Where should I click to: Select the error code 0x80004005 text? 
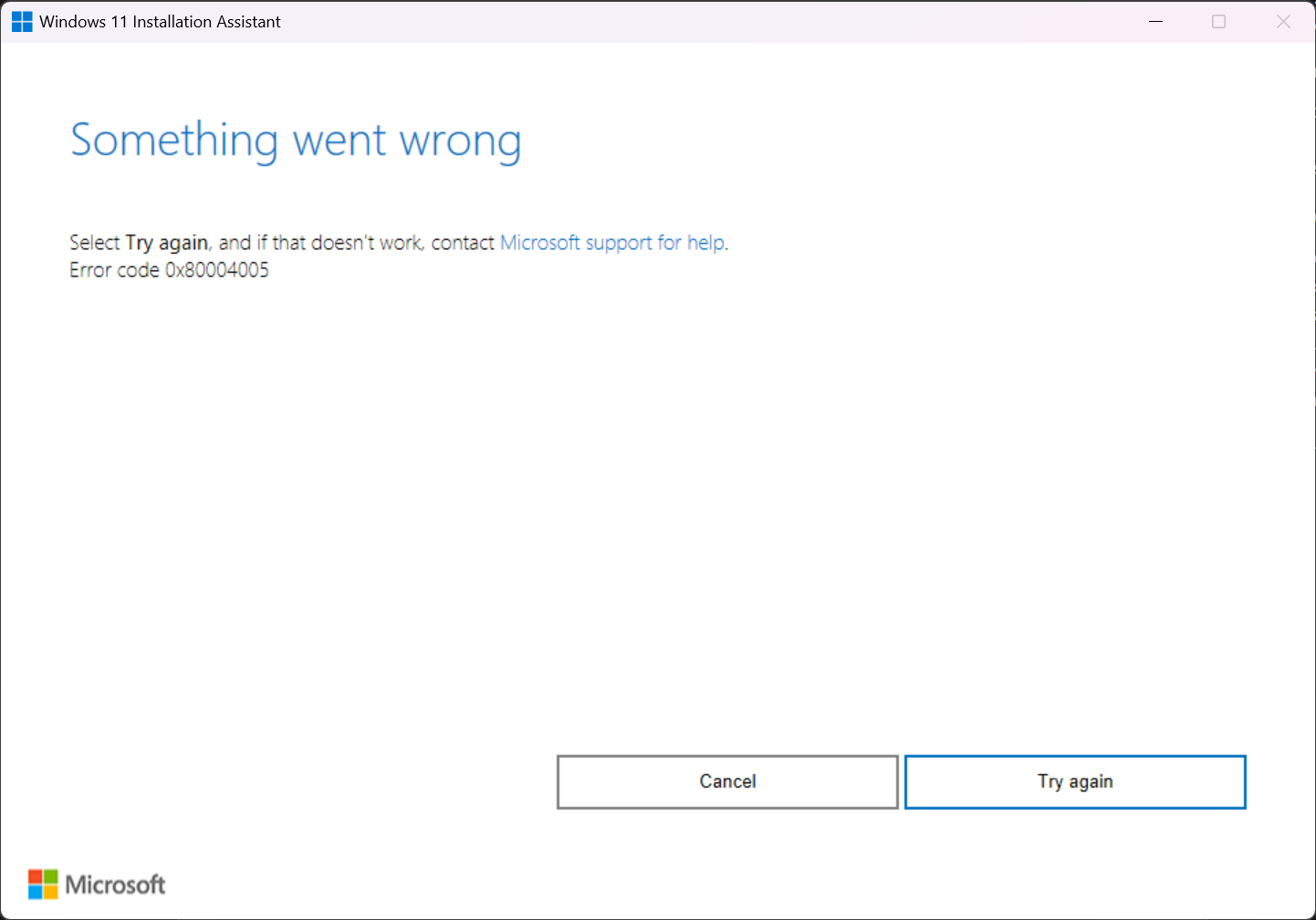[x=169, y=269]
